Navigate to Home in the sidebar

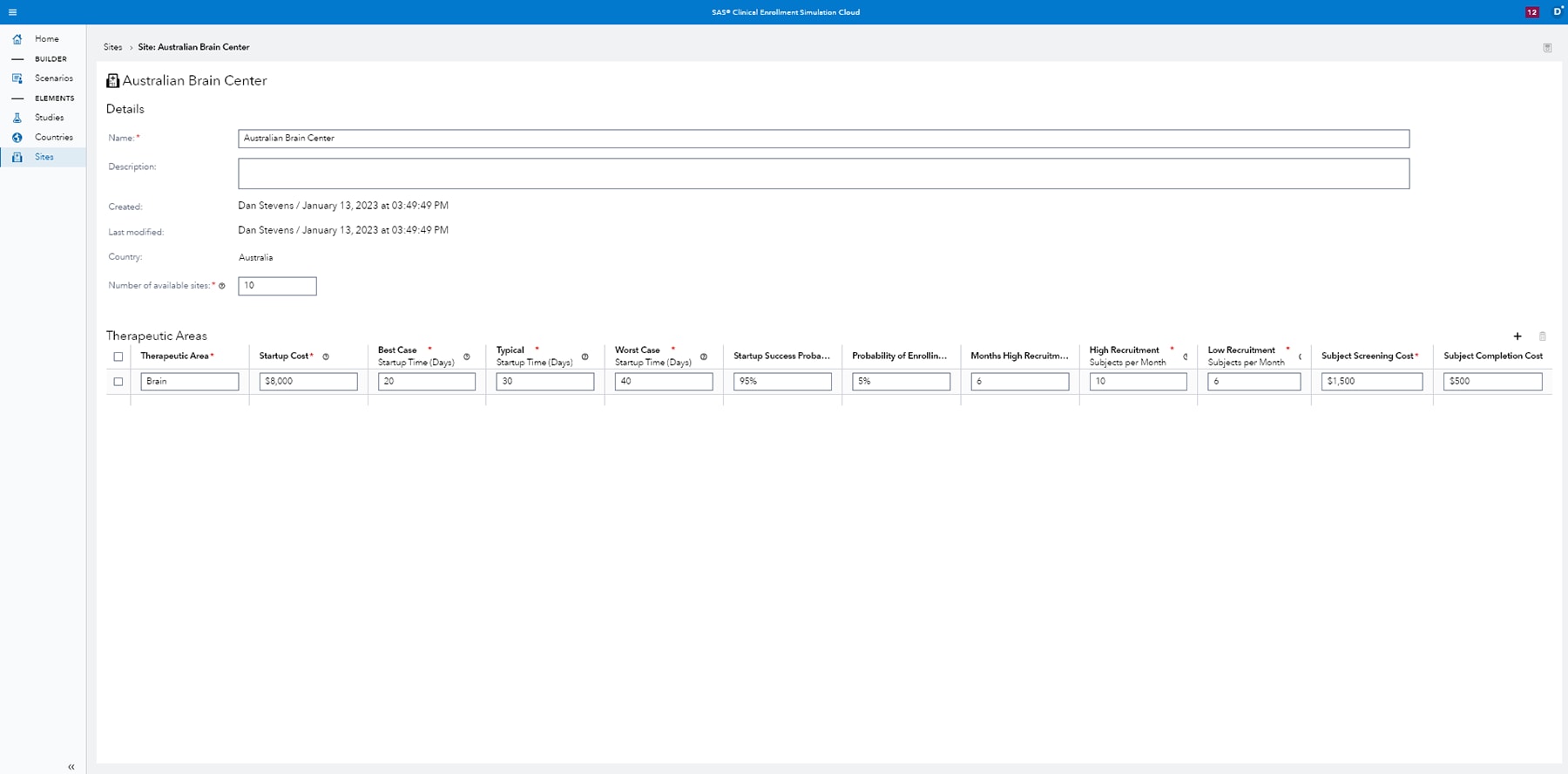coord(46,39)
